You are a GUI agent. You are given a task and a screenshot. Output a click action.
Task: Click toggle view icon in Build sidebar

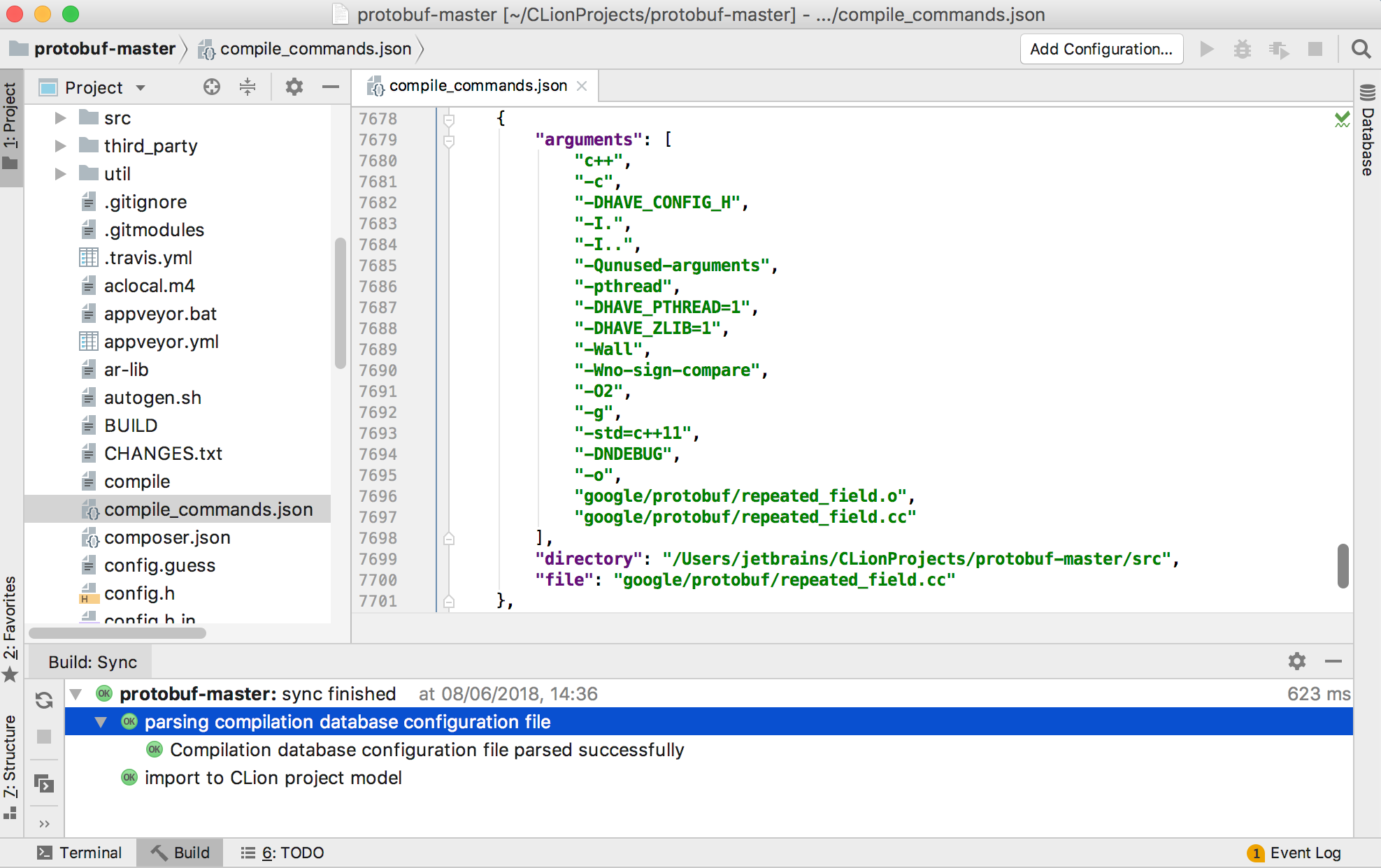pos(44,784)
